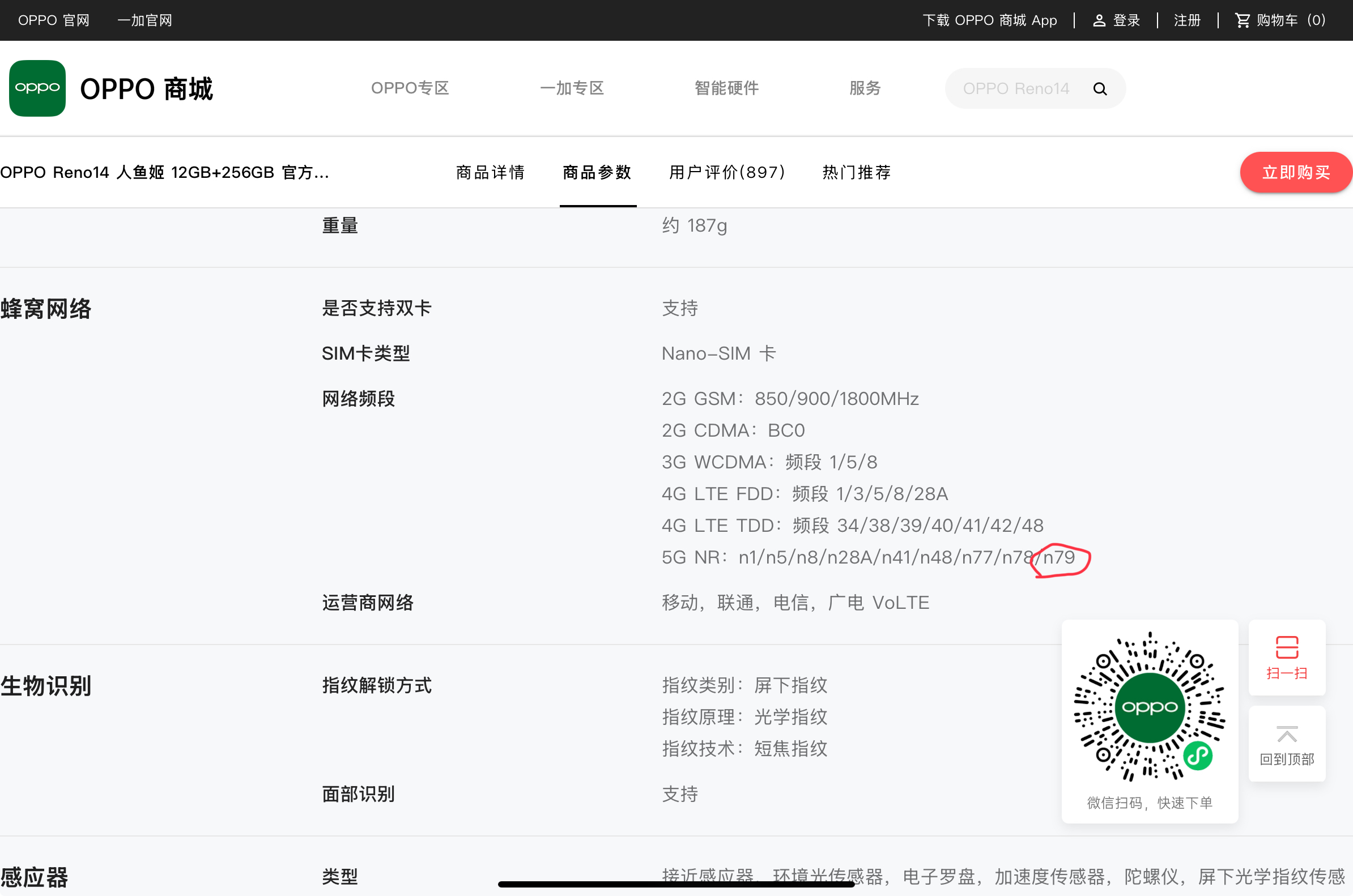Switch to the 热门推荐 tab
Viewport: 1353px width, 896px height.
[856, 172]
